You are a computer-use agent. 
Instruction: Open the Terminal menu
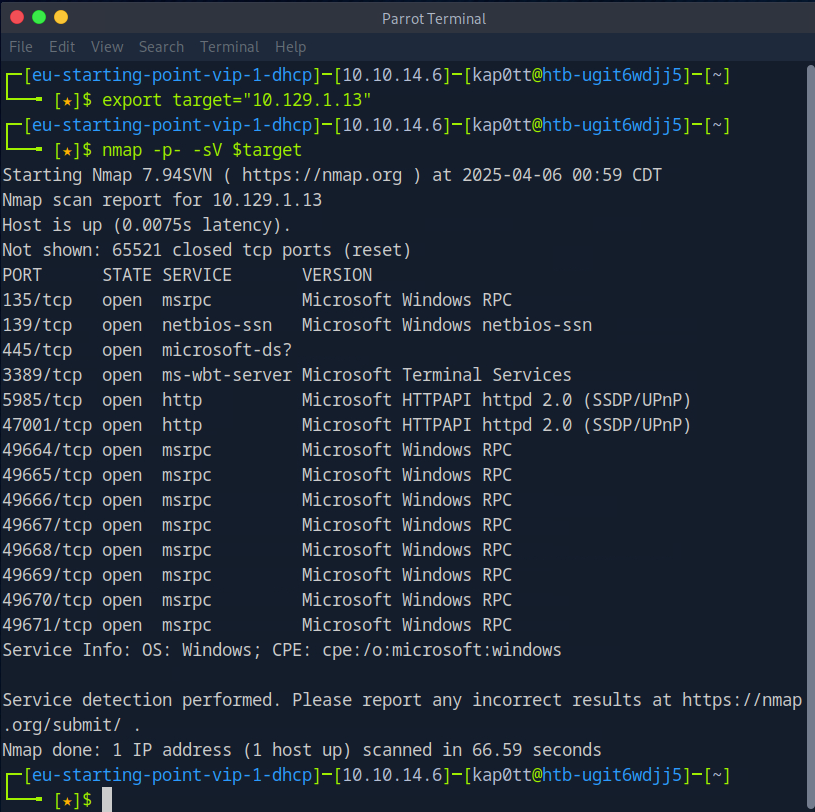(x=230, y=47)
